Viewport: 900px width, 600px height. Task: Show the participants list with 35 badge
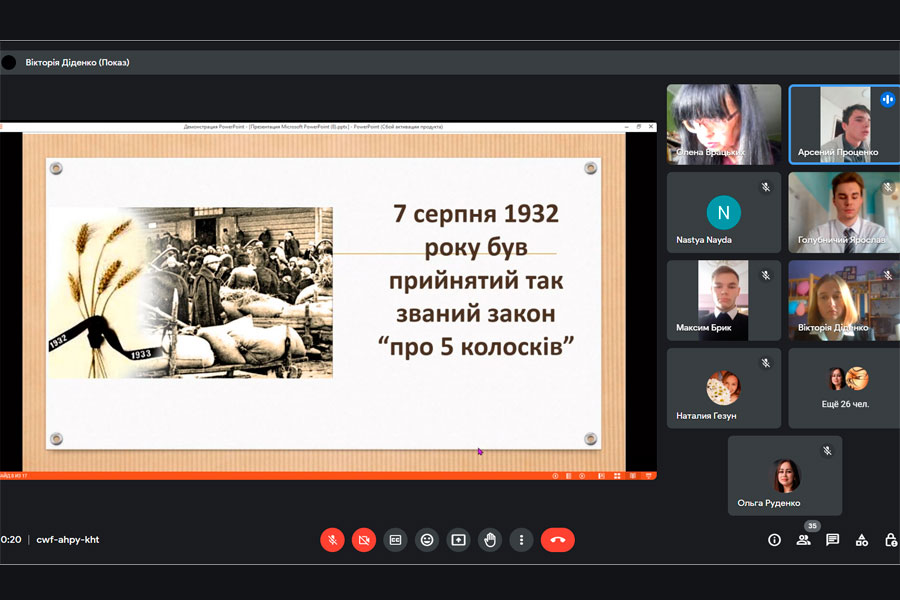click(x=804, y=540)
